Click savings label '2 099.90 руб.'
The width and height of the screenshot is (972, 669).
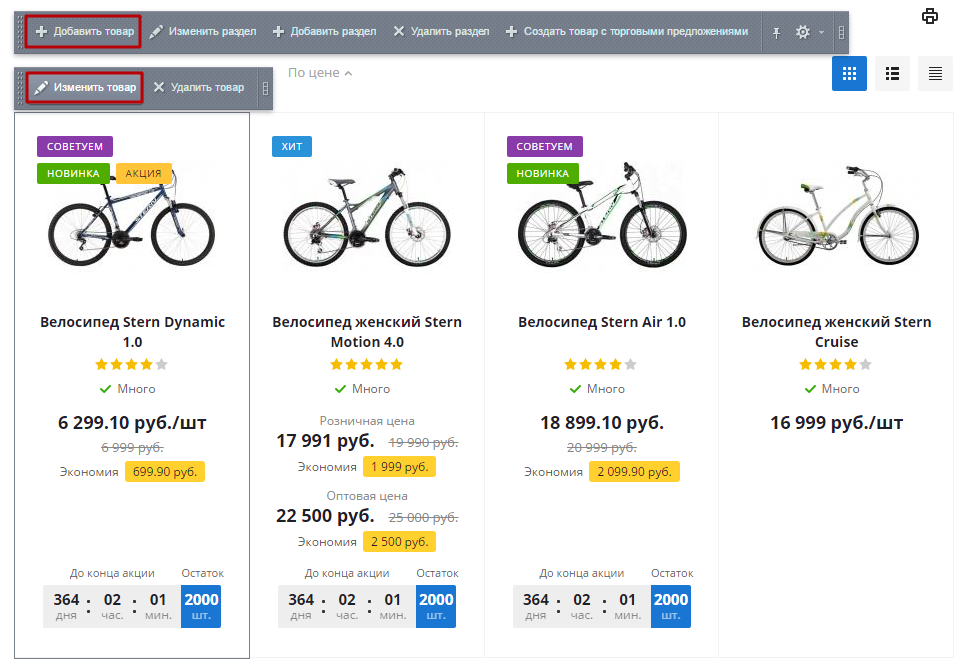[634, 472]
